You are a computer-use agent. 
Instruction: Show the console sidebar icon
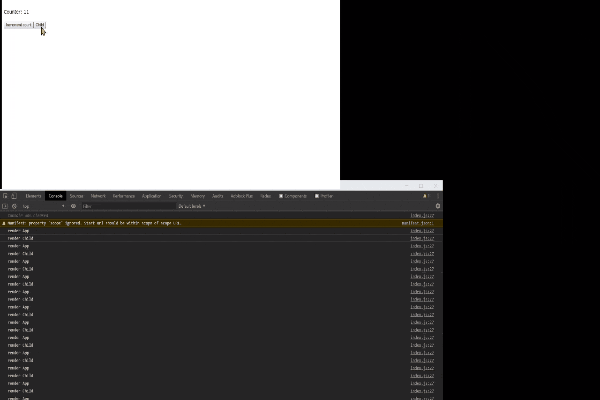[5, 206]
